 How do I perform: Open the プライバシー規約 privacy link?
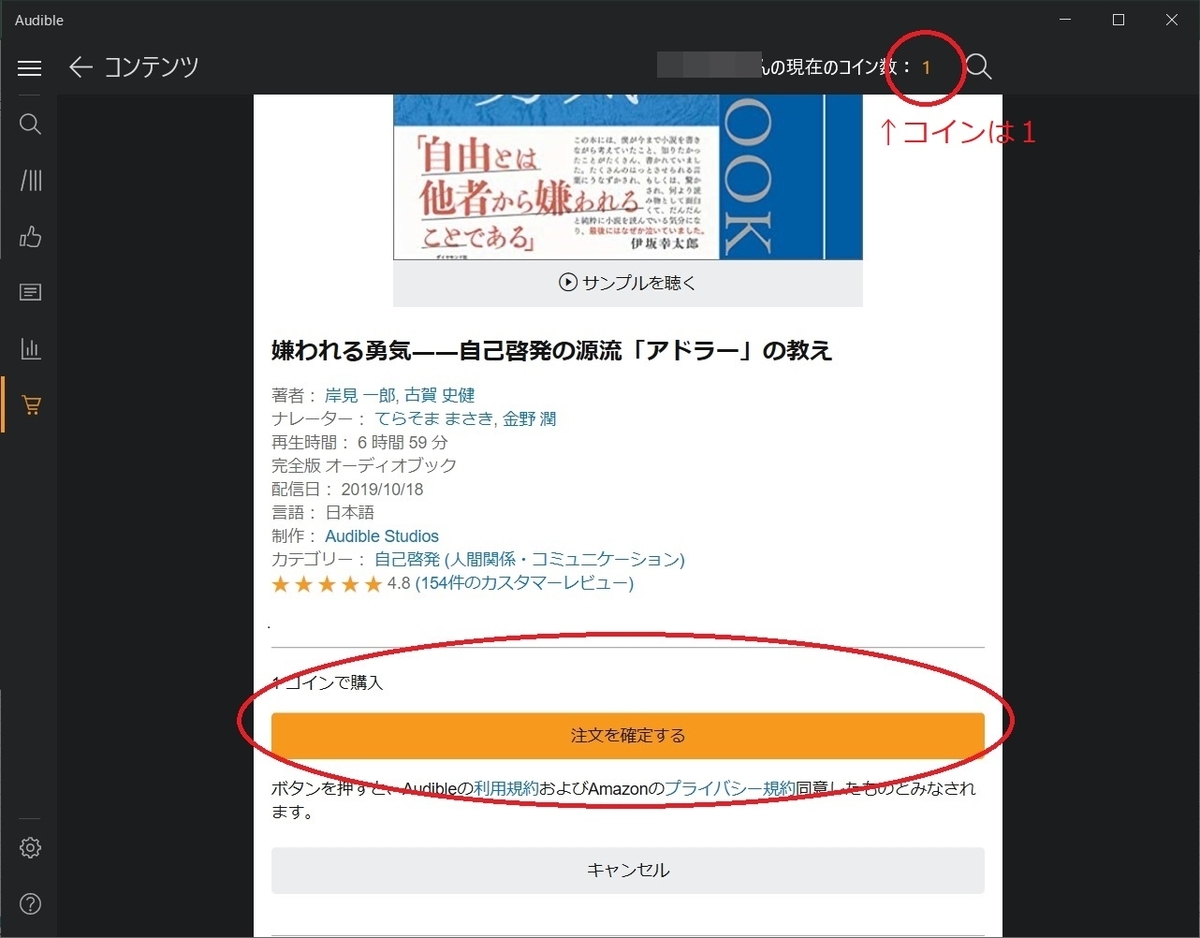[x=730, y=789]
